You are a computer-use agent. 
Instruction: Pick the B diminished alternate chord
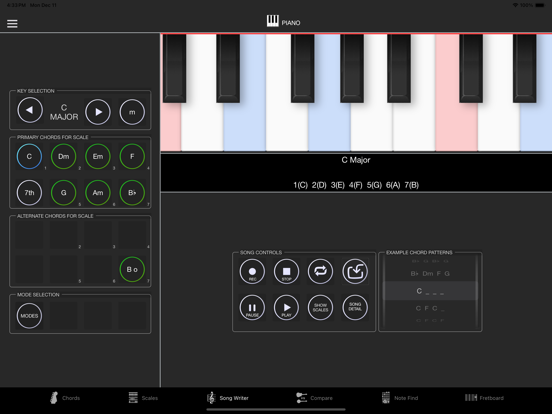click(x=132, y=270)
